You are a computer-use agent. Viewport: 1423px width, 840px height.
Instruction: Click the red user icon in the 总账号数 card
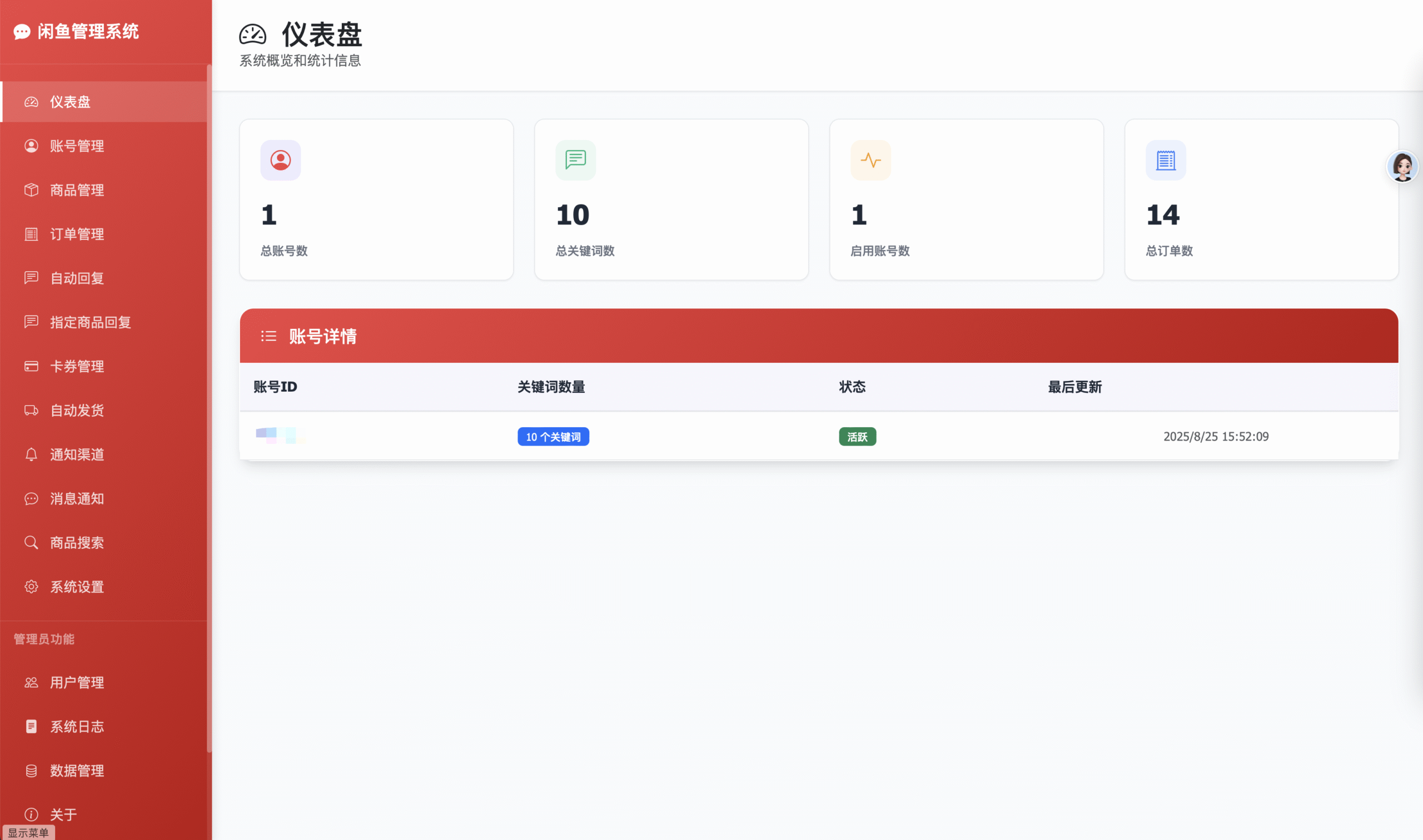[x=280, y=160]
